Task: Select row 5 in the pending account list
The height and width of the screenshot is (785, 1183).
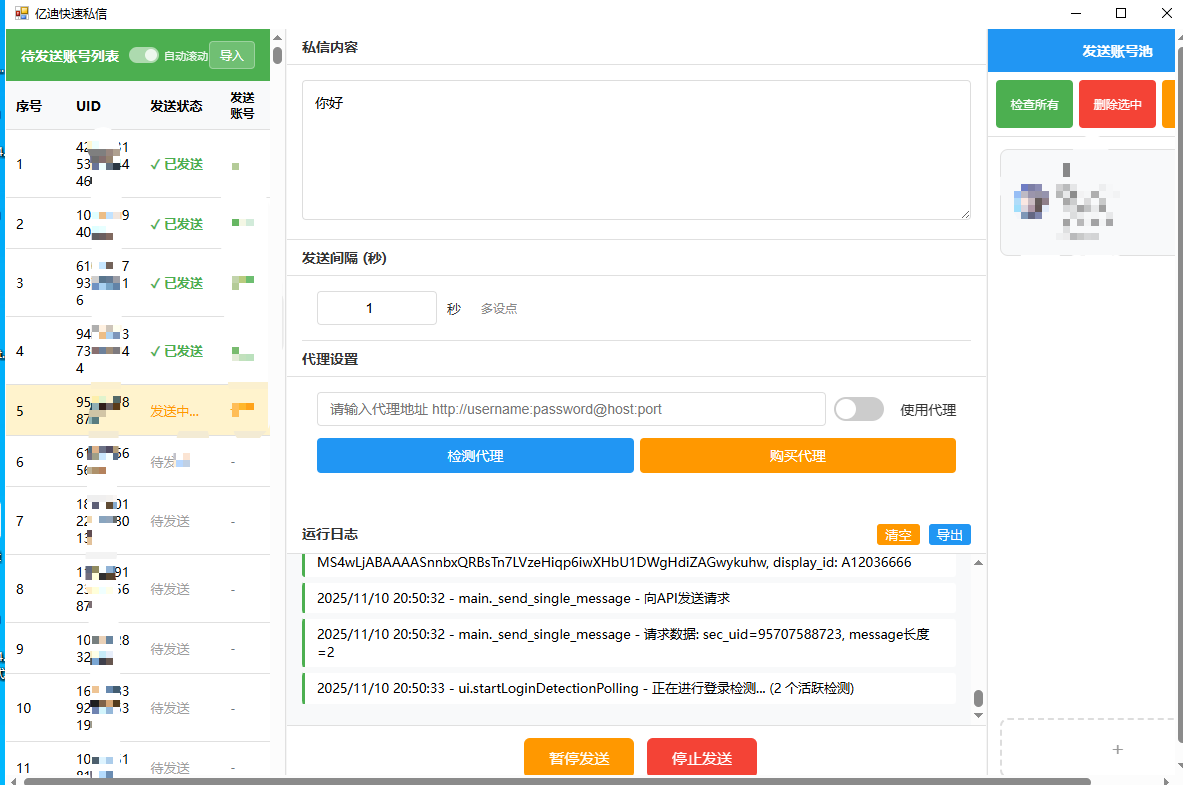Action: pos(100,410)
